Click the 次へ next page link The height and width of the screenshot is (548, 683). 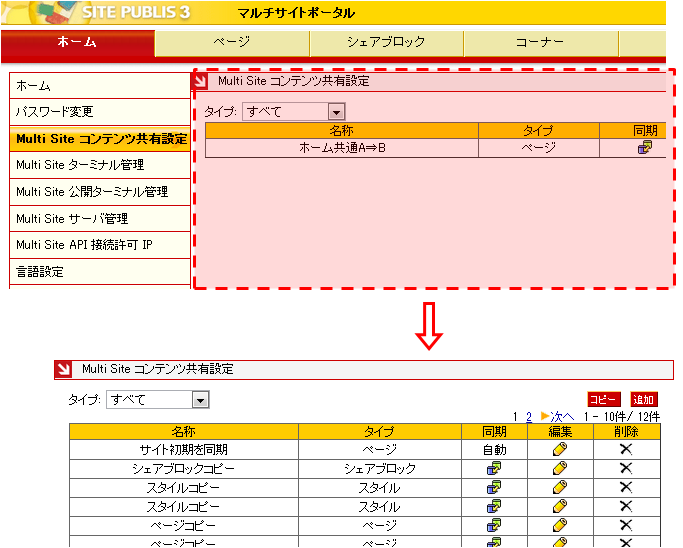click(x=558, y=417)
